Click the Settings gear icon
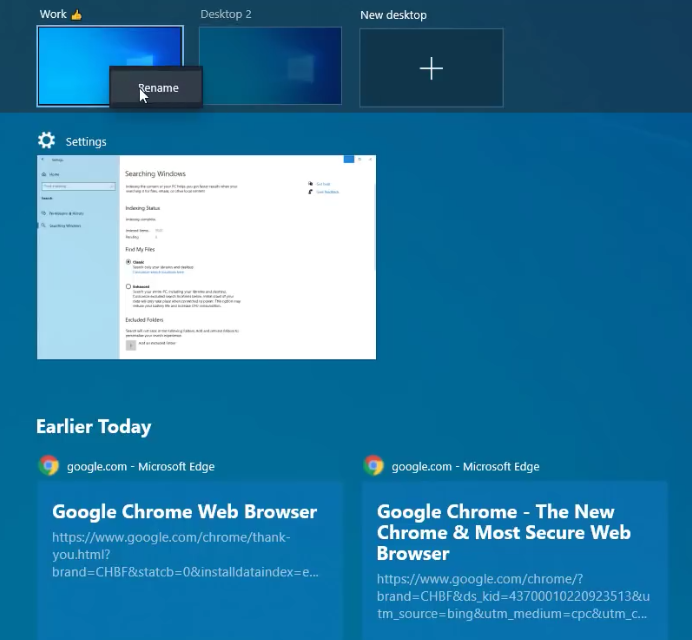Image resolution: width=692 pixels, height=640 pixels. coord(46,141)
